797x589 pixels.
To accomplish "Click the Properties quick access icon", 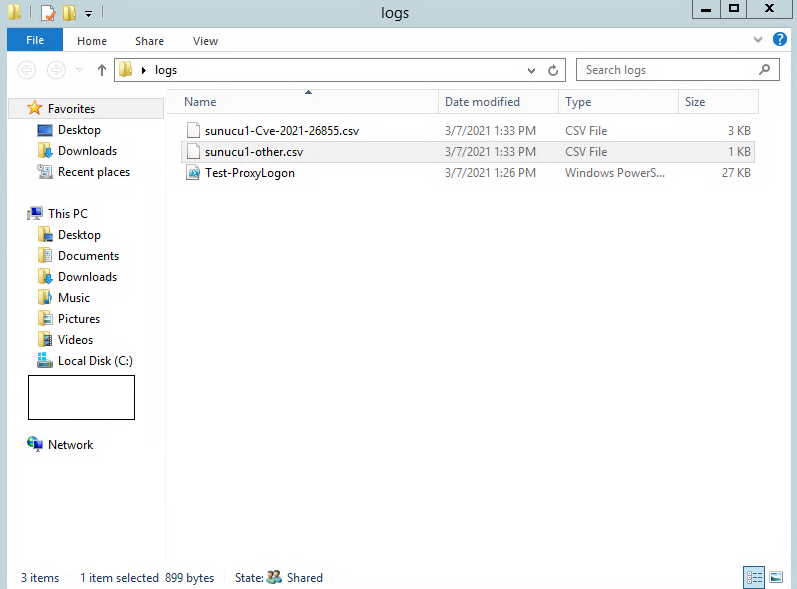I will click(48, 12).
